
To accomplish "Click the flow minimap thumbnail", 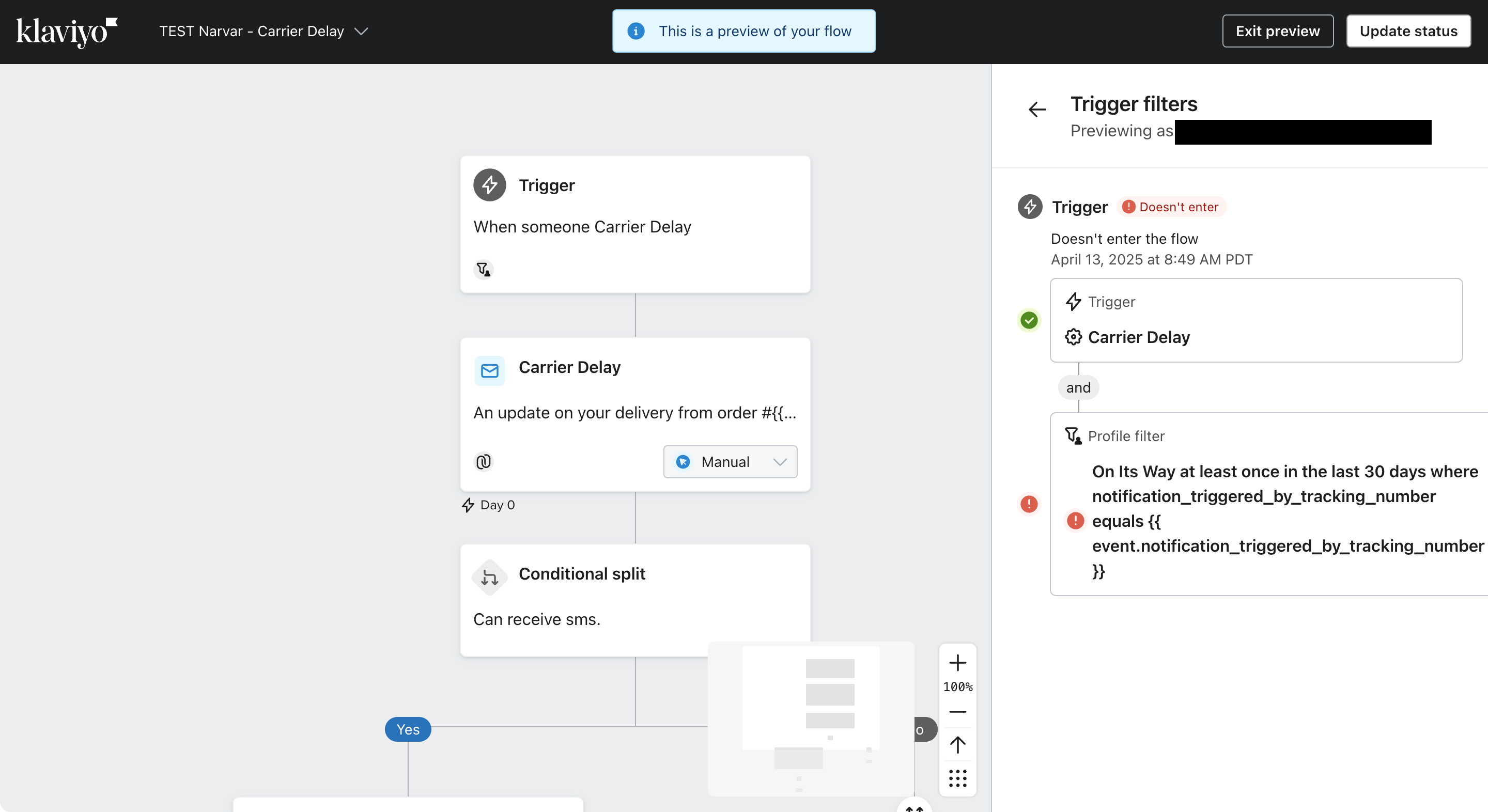I will 811,719.
